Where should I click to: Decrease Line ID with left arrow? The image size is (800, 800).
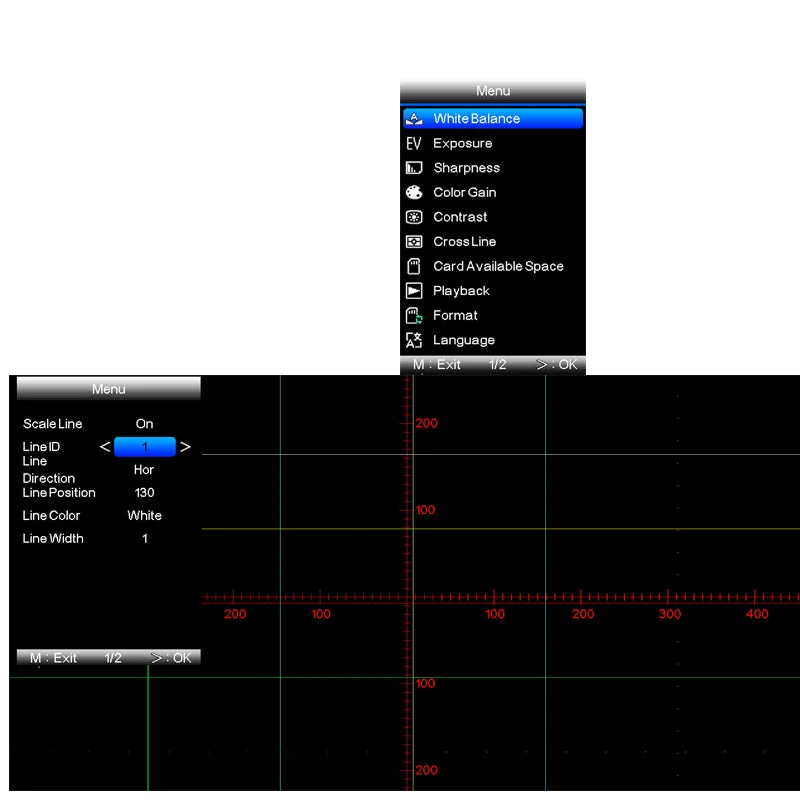105,447
